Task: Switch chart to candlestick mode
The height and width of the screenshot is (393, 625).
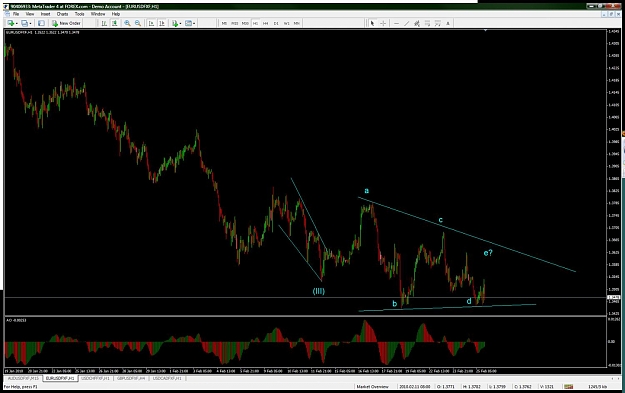Action: point(114,23)
